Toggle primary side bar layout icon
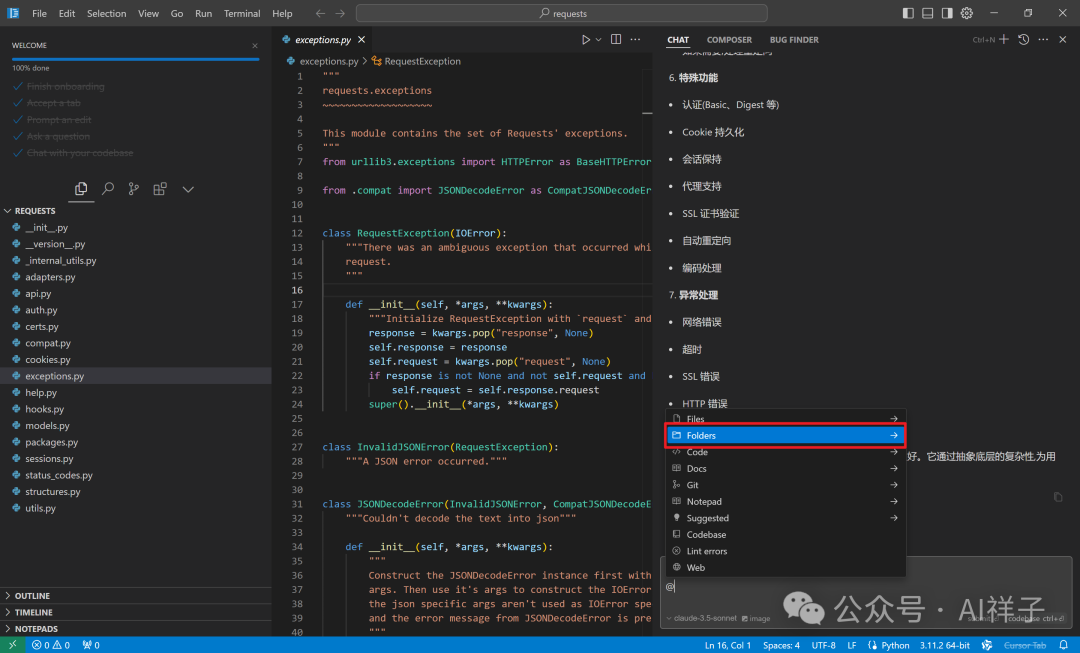 908,13
